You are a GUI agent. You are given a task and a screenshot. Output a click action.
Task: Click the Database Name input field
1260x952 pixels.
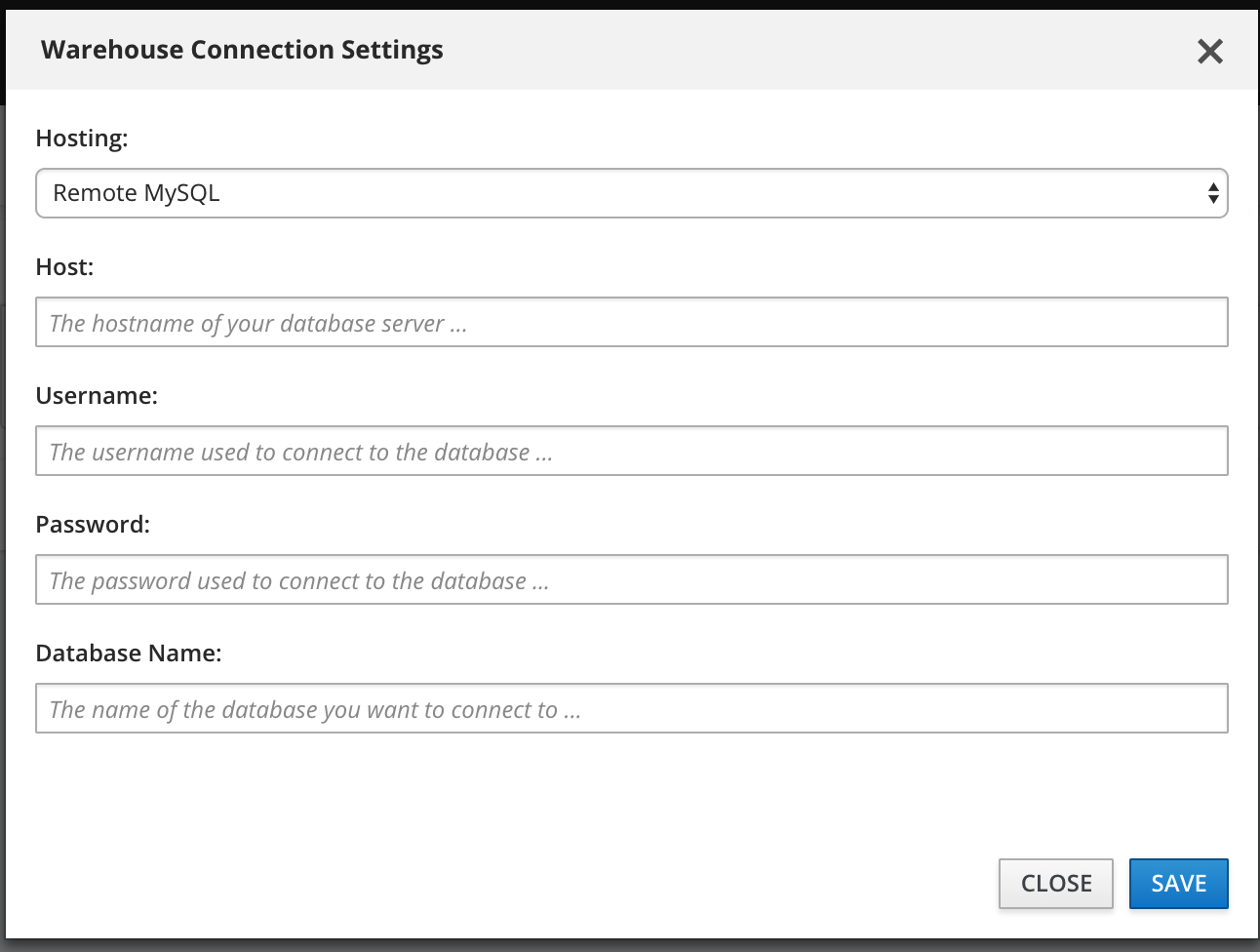click(631, 708)
